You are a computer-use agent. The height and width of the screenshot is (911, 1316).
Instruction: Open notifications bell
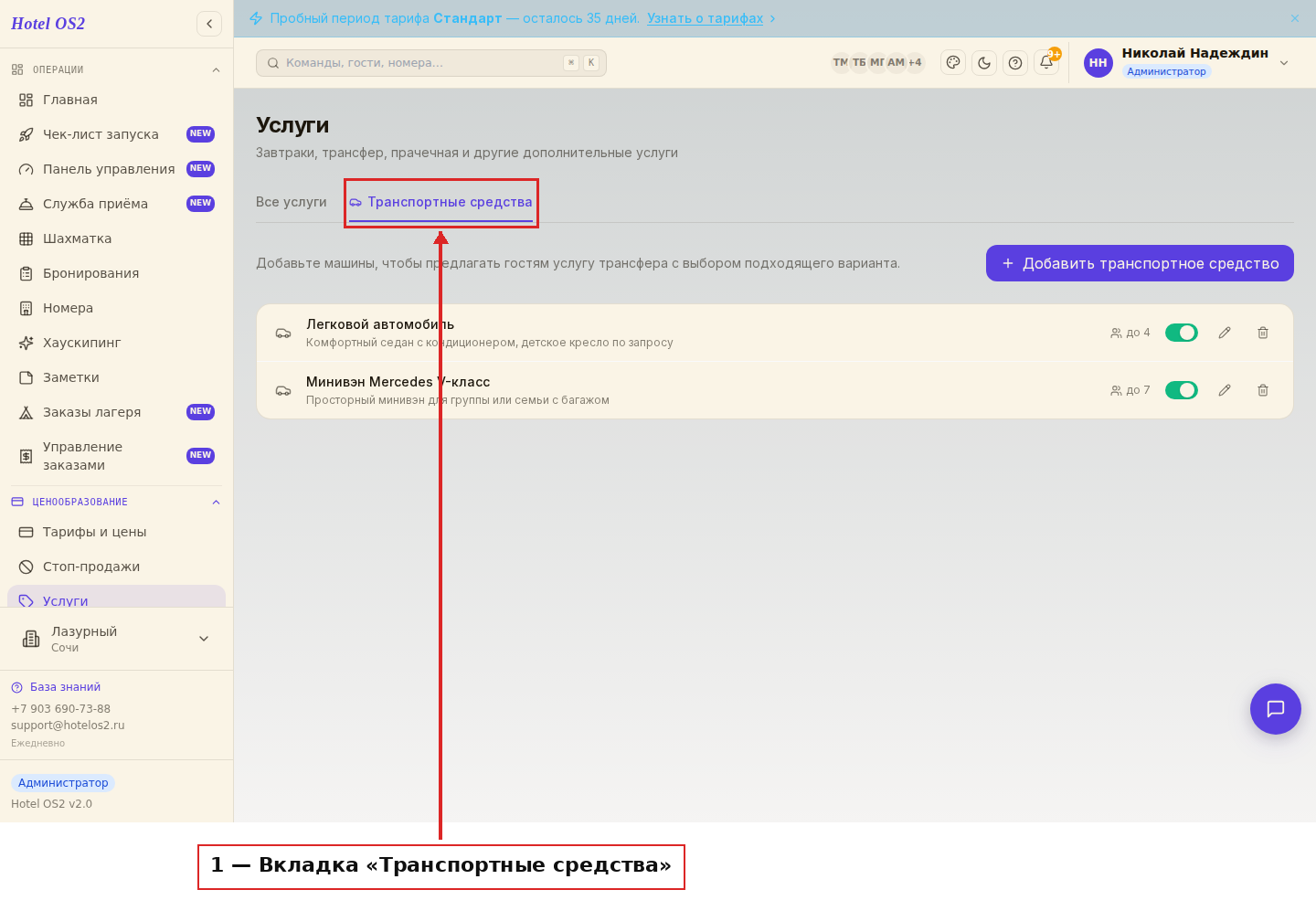tap(1046, 63)
